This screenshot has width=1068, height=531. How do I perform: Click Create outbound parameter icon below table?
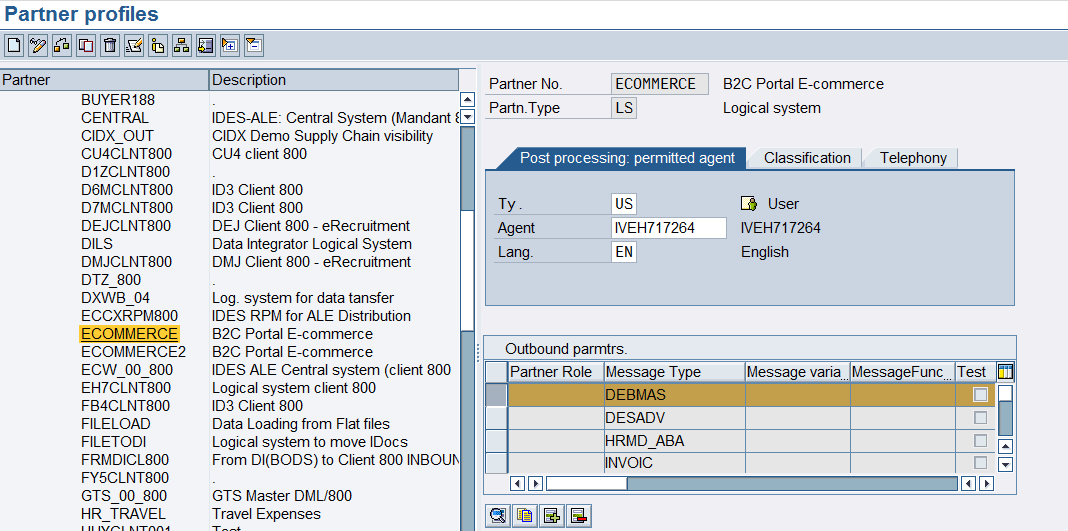point(550,516)
